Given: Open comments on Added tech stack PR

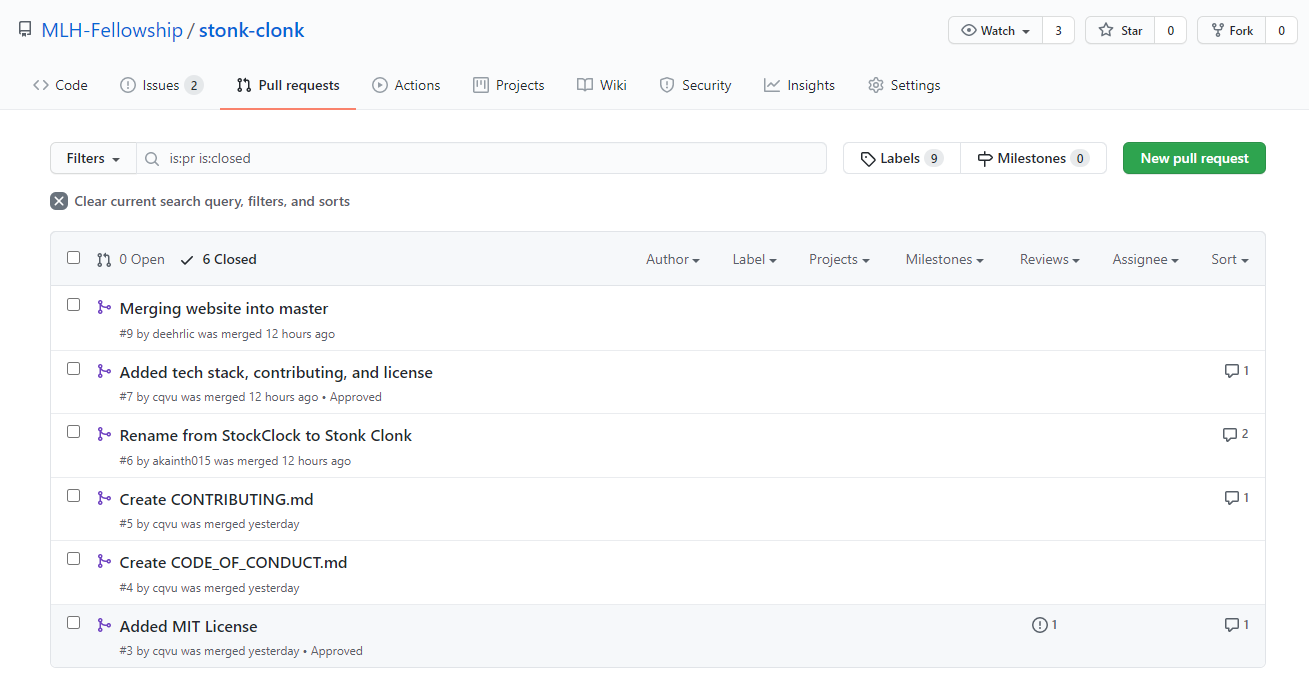Looking at the screenshot, I should pos(1237,371).
